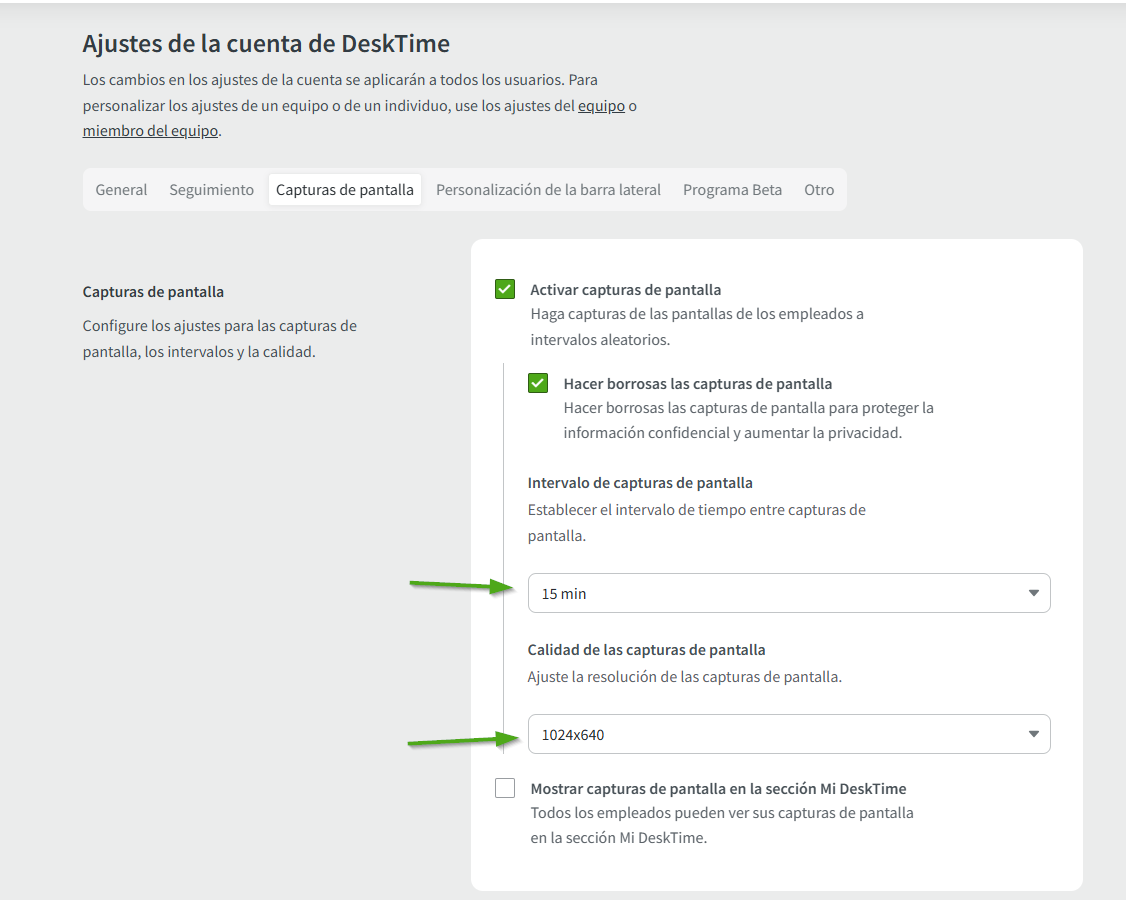Open the Programa Beta tab
The width and height of the screenshot is (1126, 900).
(732, 190)
